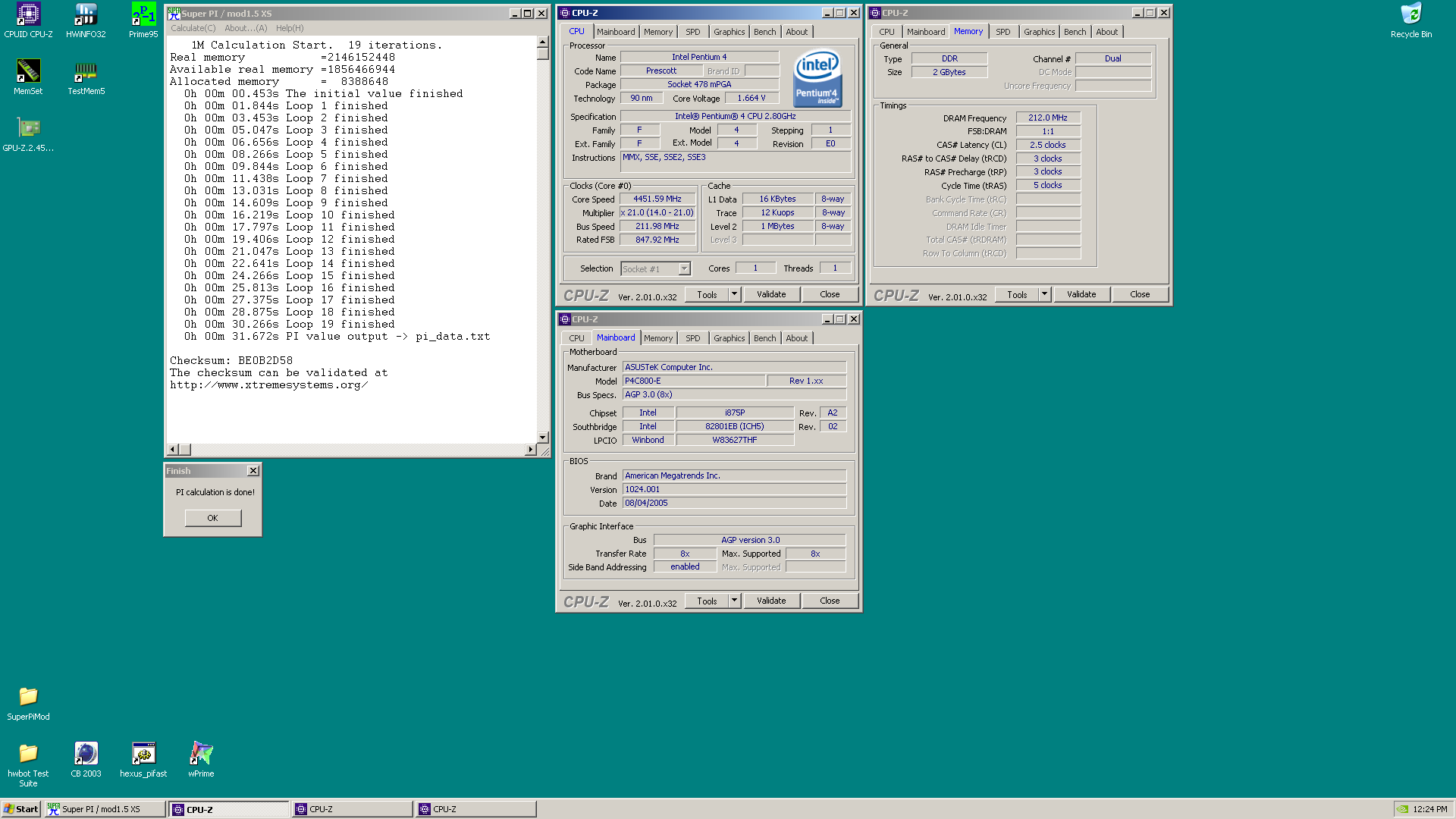Click Close button in the CPU-Z Memory window

point(1140,294)
